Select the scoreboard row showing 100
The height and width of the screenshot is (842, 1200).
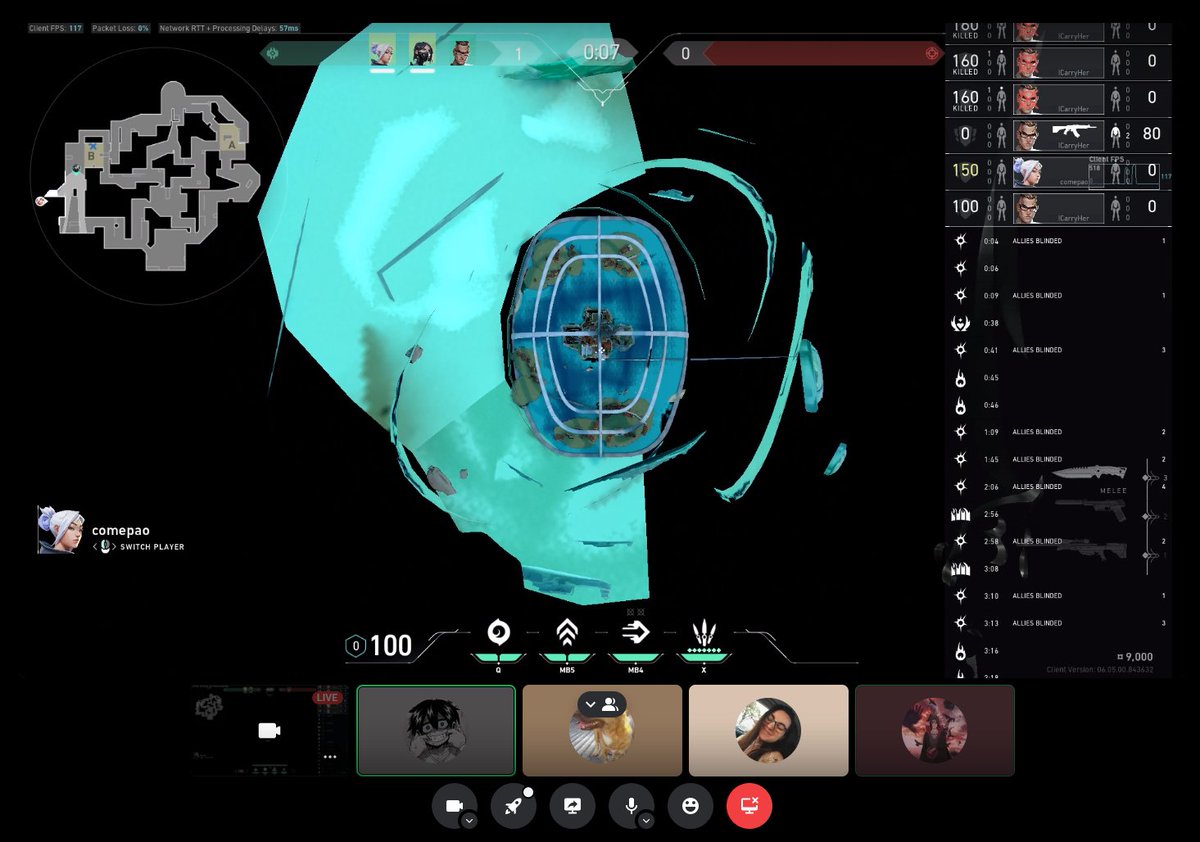click(1056, 207)
